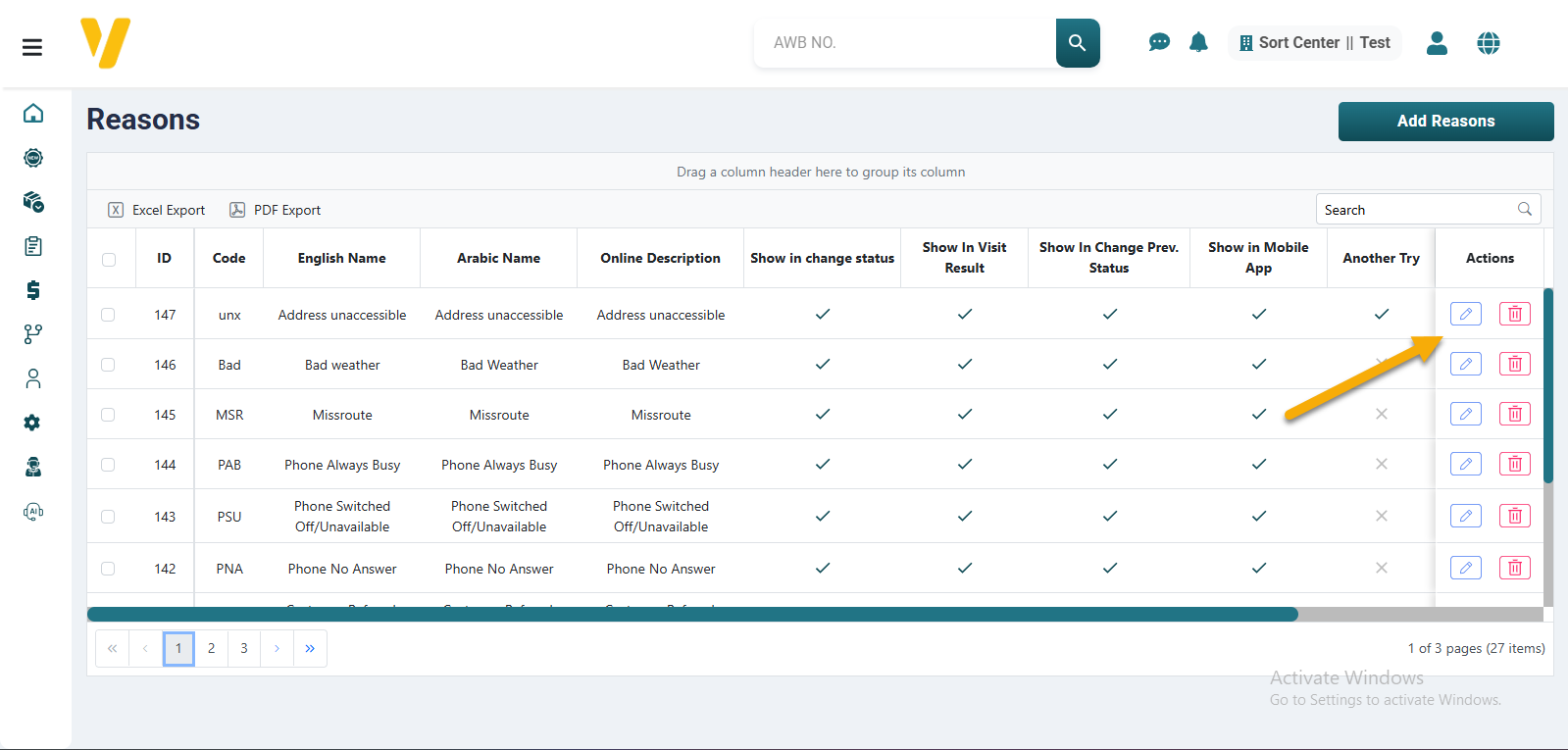
Task: Open the language globe icon
Action: (x=1488, y=43)
